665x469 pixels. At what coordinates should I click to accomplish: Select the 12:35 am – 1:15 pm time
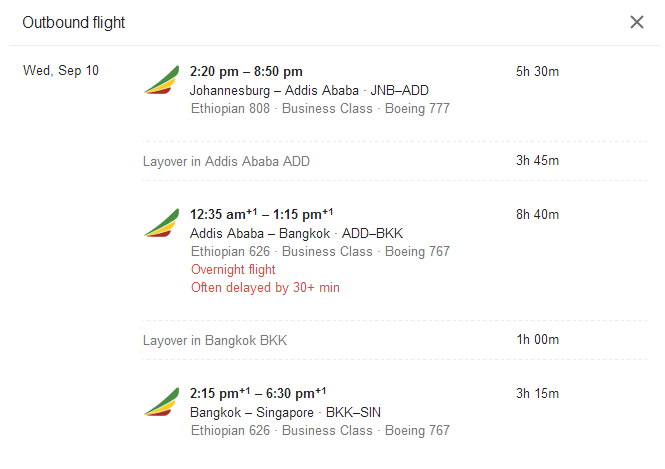click(262, 214)
